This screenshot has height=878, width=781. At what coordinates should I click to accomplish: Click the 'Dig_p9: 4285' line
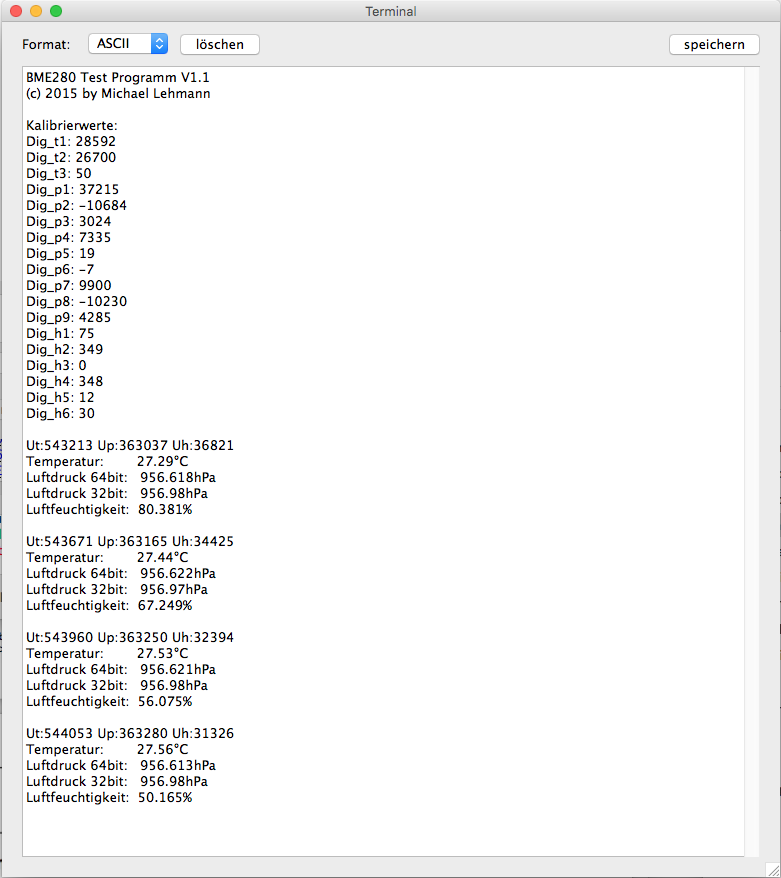click(68, 317)
